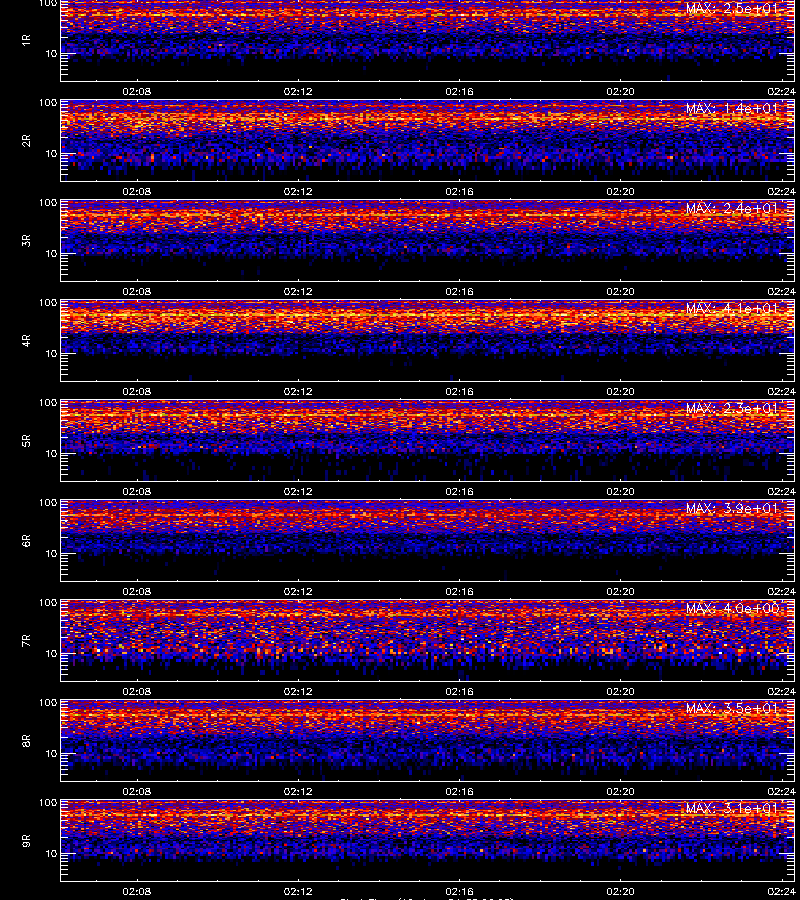Viewport: 800px width, 900px height.
Task: Click the 7R panel axis label
Action: pyautogui.click(x=26, y=641)
